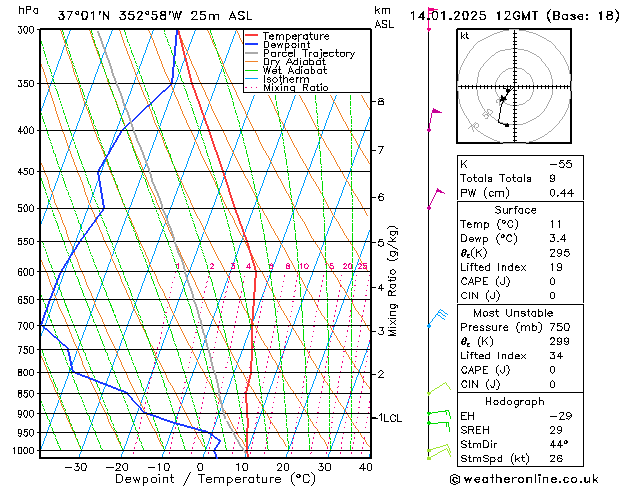Click the magenta wind barb at 500 hPa

[x=436, y=198]
